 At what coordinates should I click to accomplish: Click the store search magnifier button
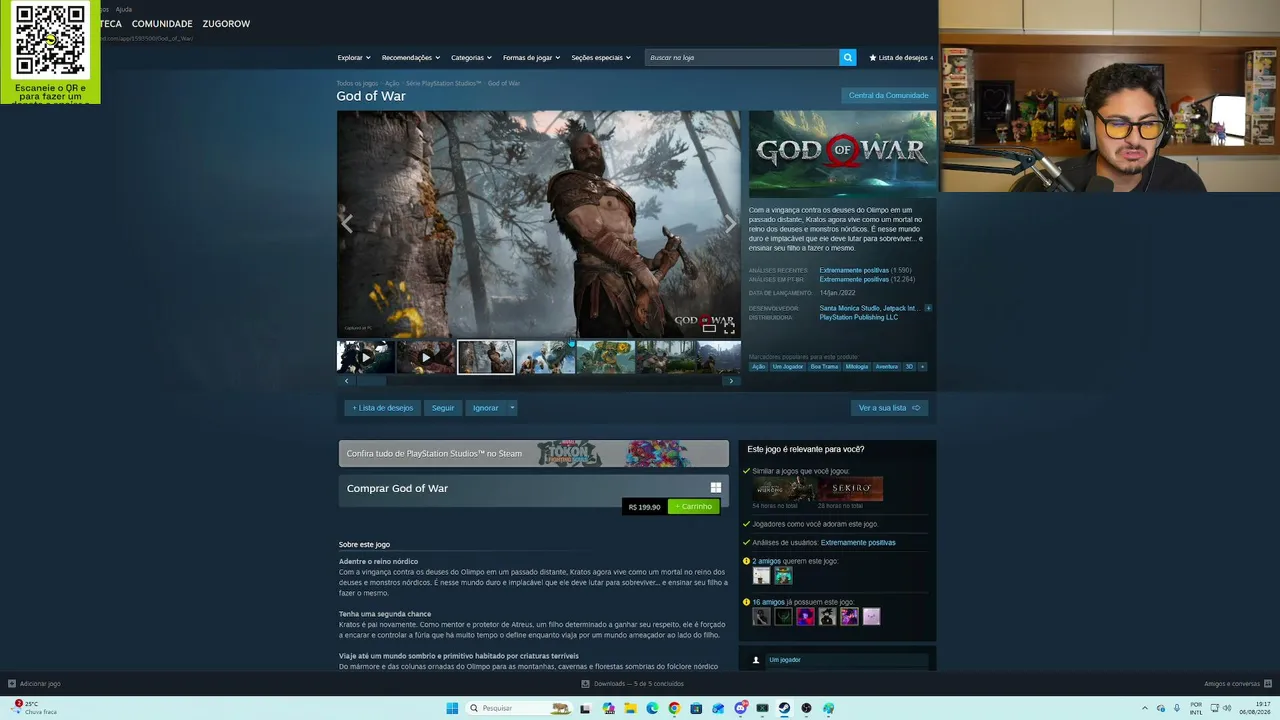click(848, 58)
